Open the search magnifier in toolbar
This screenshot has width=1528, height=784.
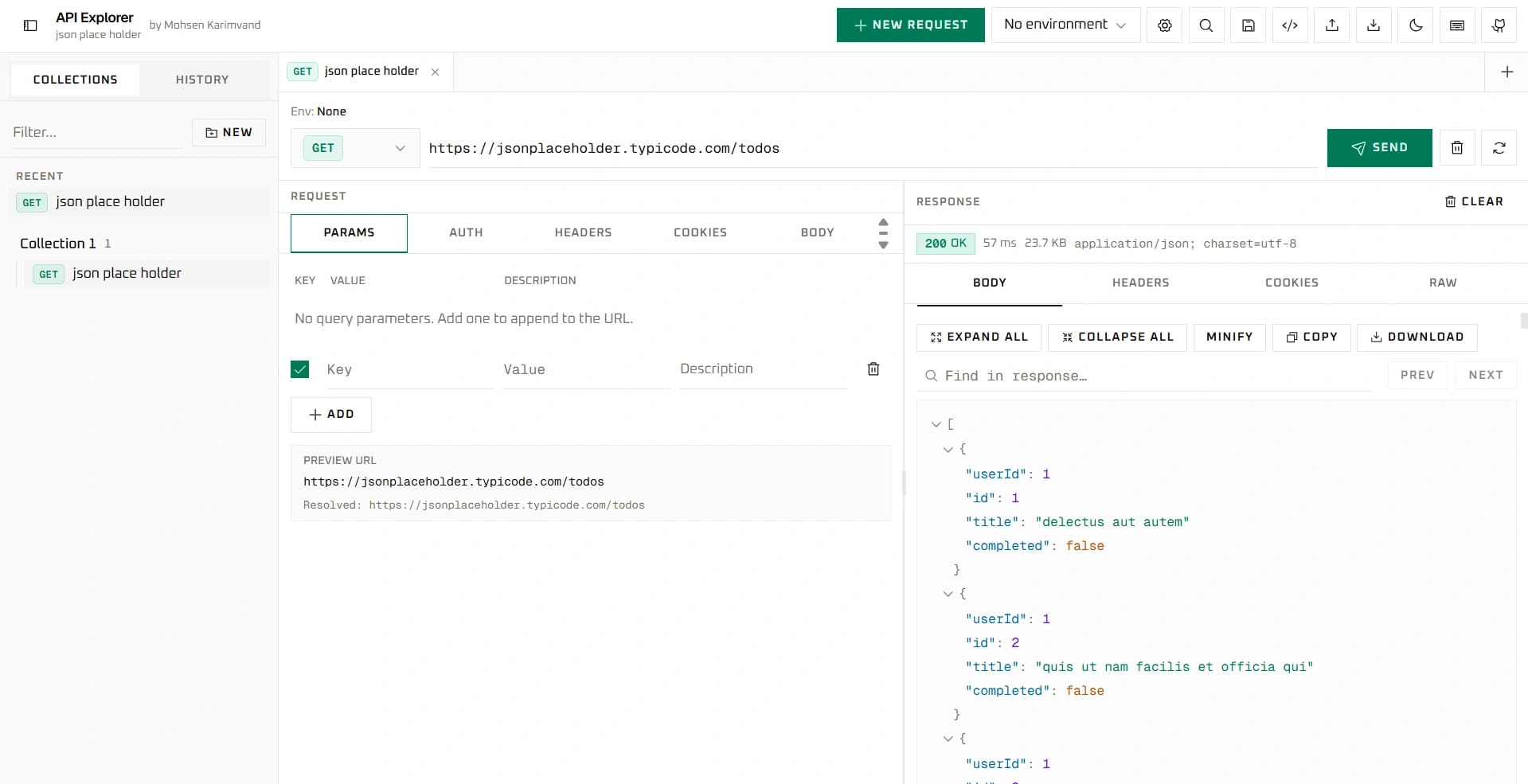tap(1206, 25)
